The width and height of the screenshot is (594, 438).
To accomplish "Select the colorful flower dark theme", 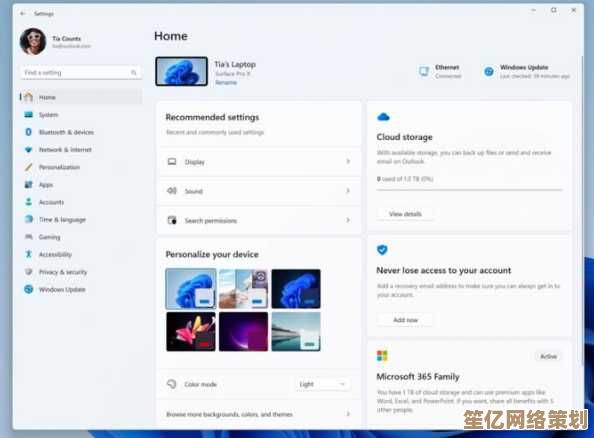I will coord(191,332).
